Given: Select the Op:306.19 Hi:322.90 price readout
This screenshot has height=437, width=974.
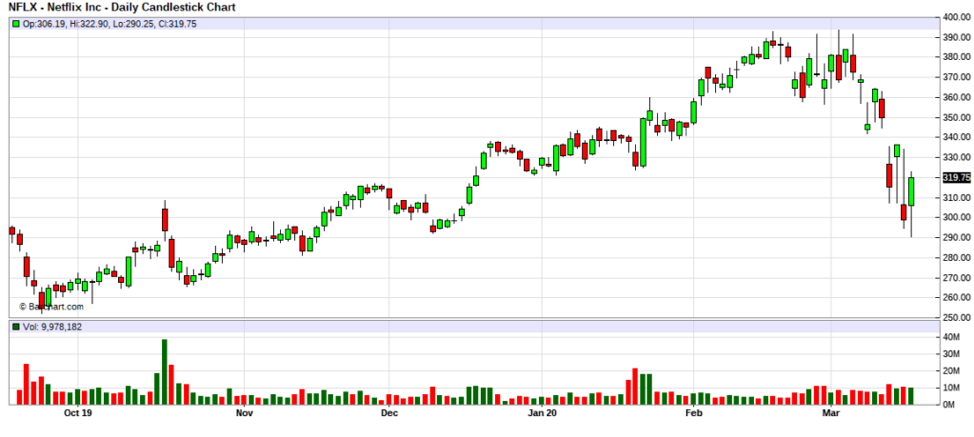Looking at the screenshot, I should pos(109,24).
